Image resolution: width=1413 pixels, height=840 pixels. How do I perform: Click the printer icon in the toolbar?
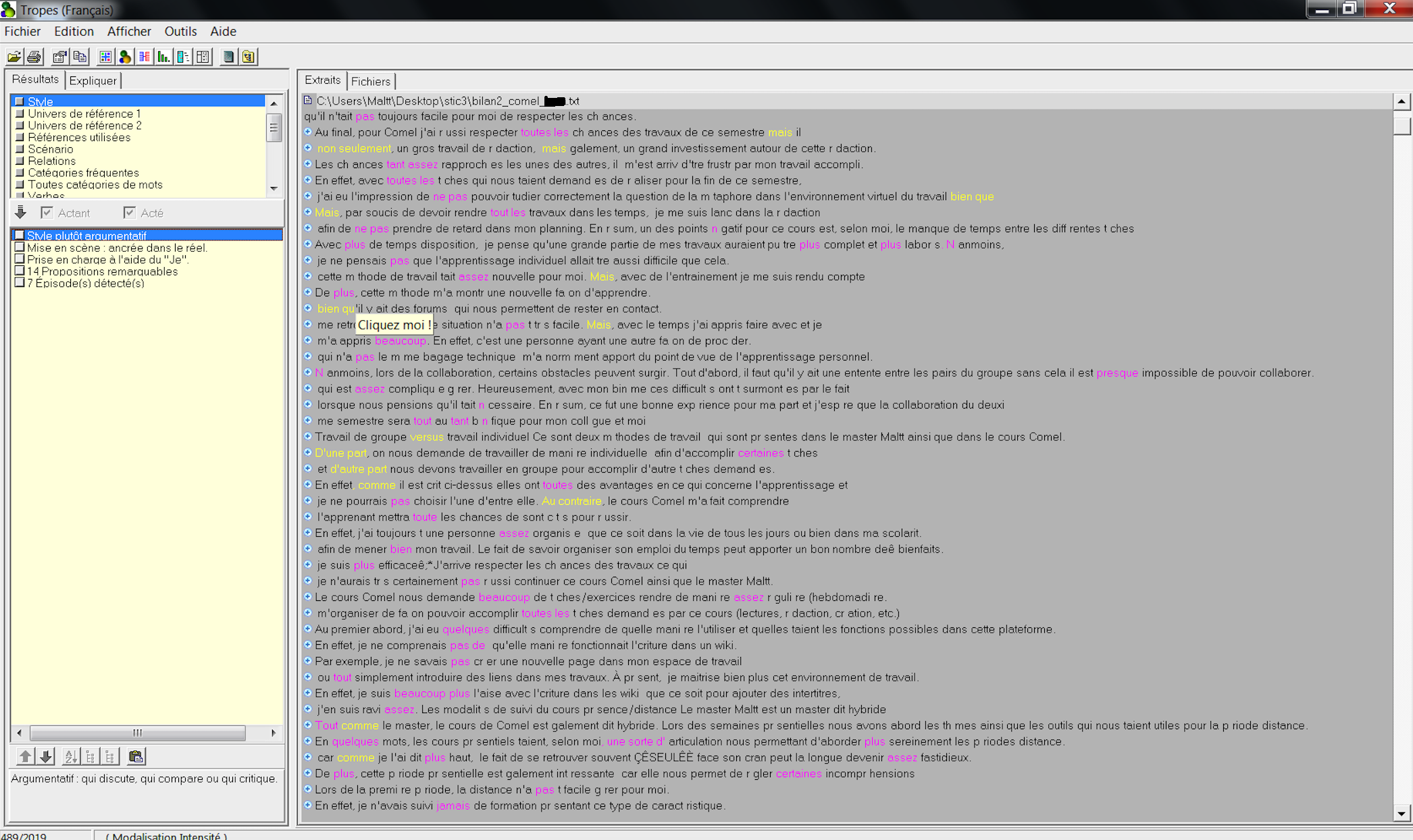[x=34, y=57]
